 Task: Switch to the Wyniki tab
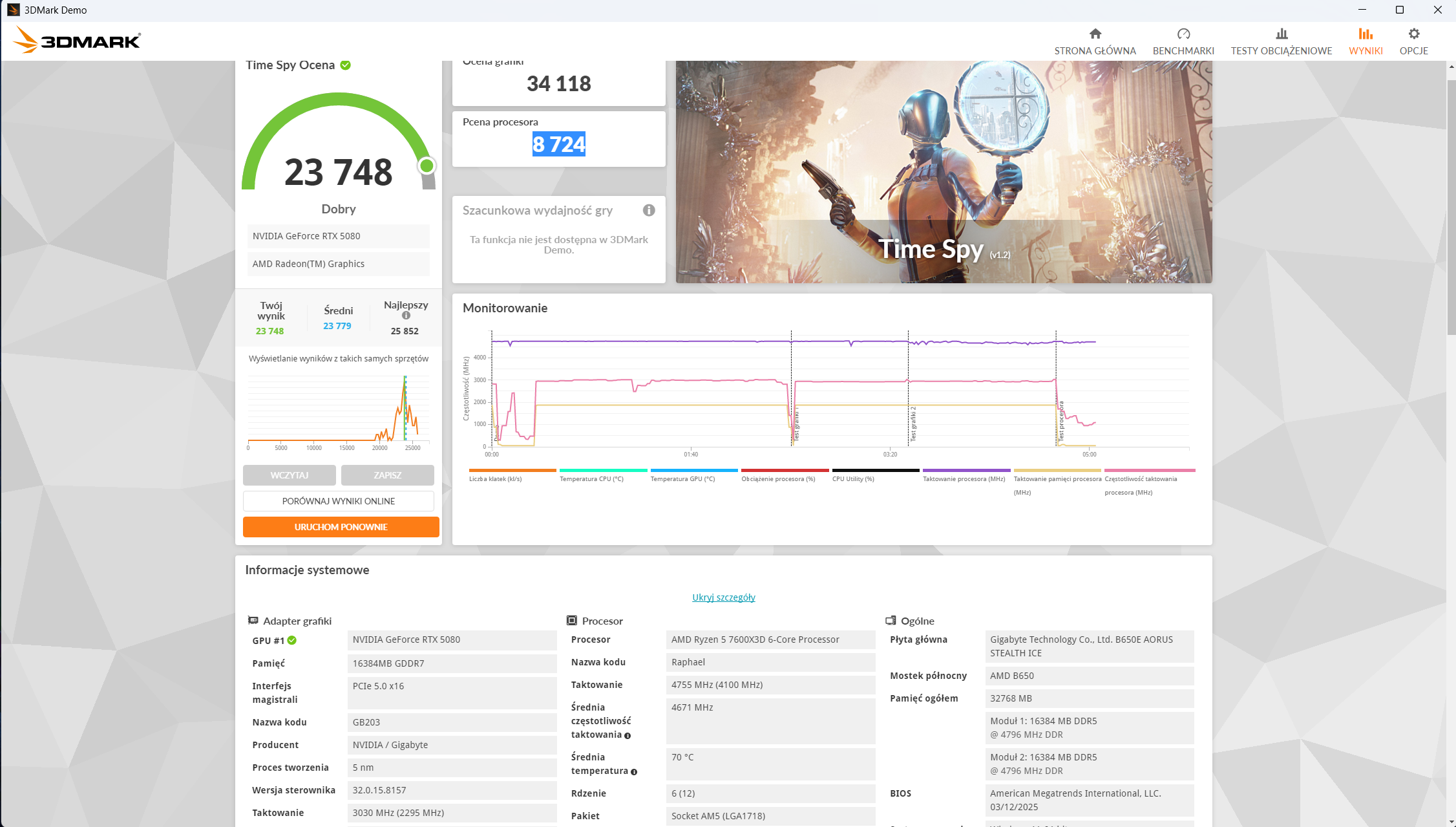tap(1365, 41)
